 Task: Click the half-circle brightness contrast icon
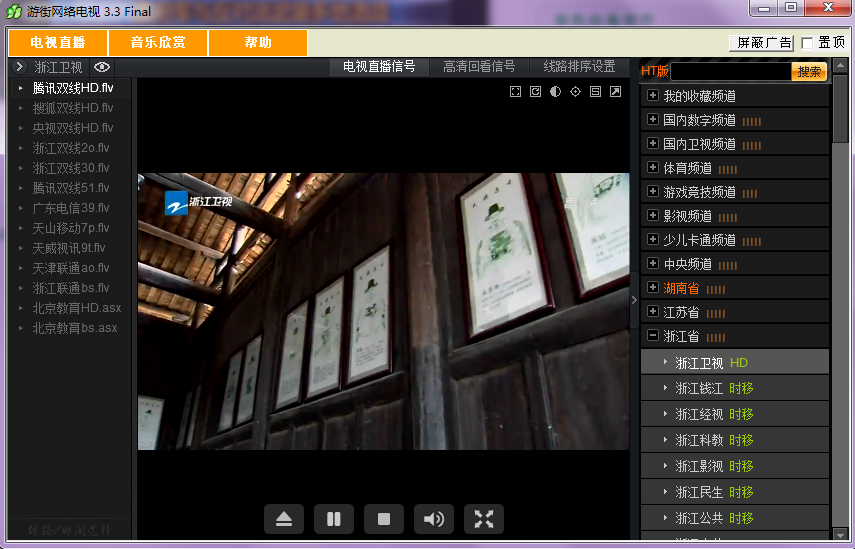tap(555, 92)
